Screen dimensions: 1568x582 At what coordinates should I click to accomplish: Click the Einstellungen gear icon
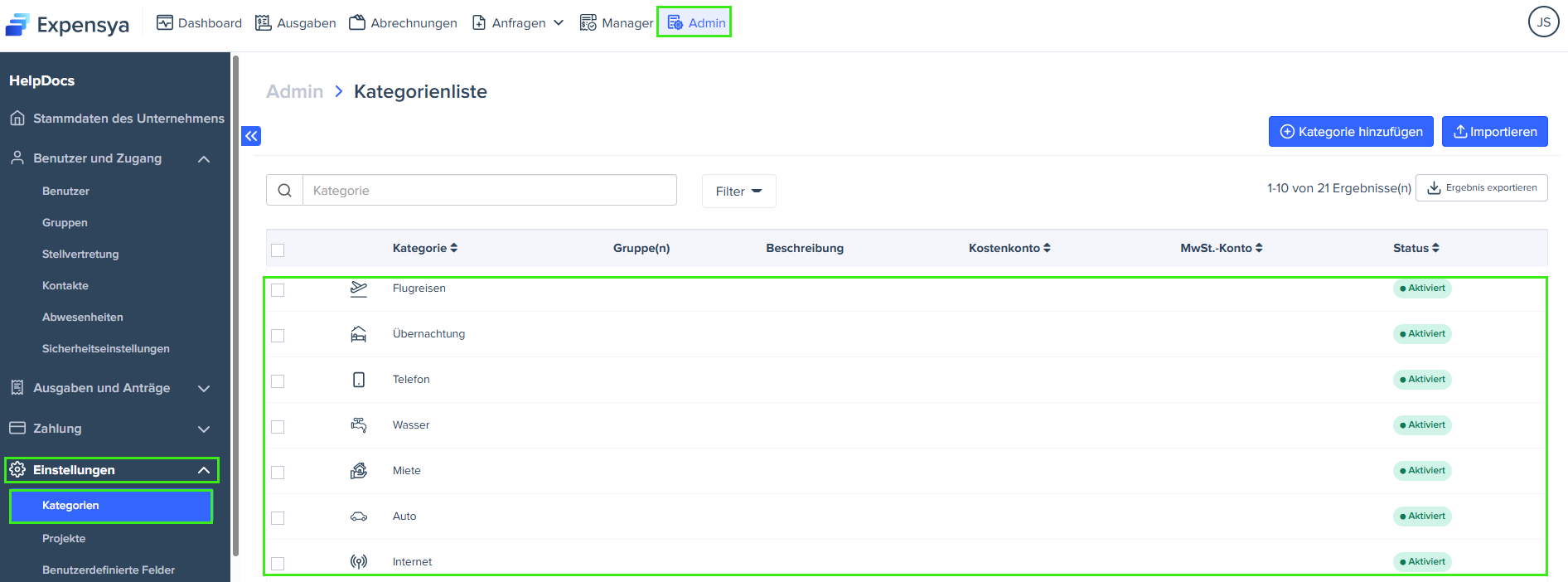point(17,469)
